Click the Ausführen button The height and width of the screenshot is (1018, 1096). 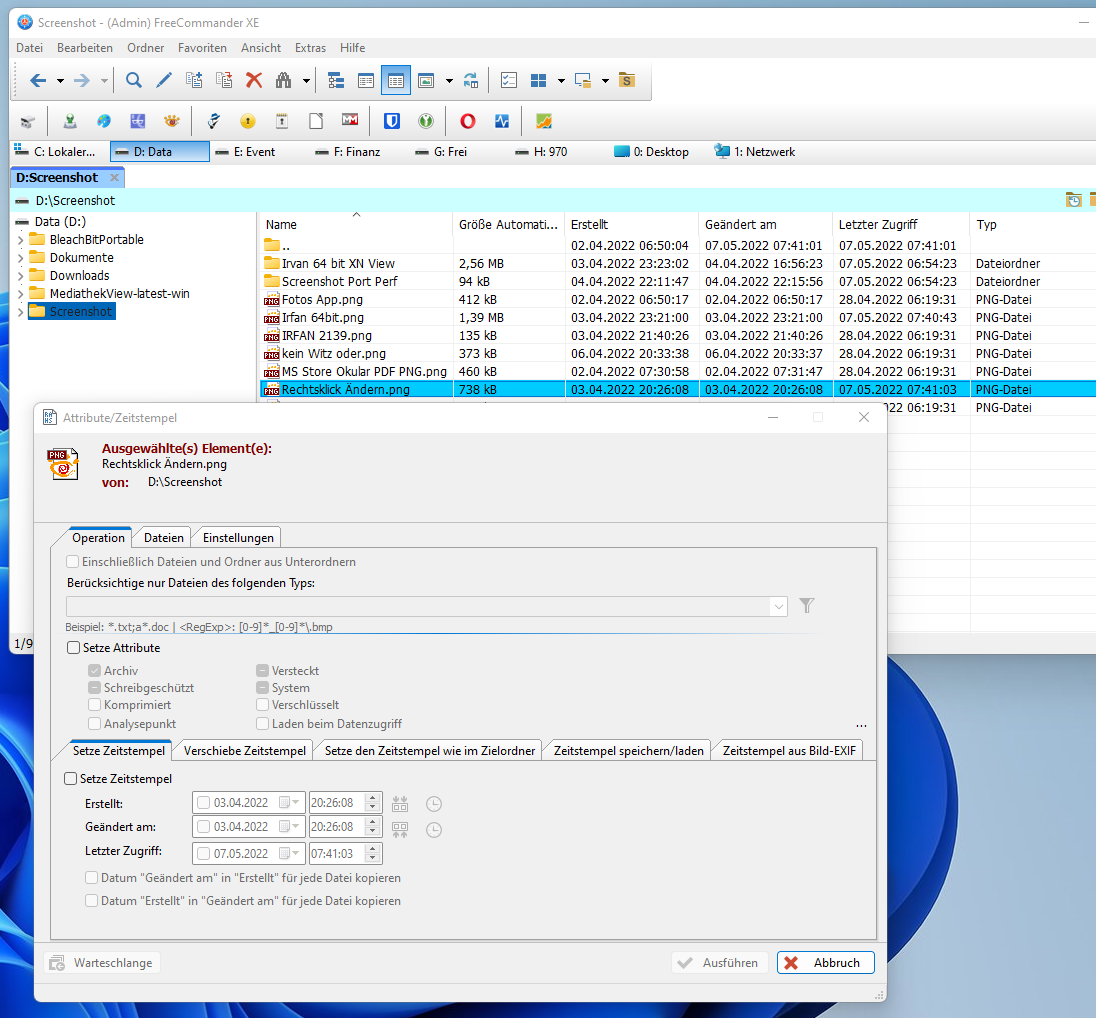point(720,963)
